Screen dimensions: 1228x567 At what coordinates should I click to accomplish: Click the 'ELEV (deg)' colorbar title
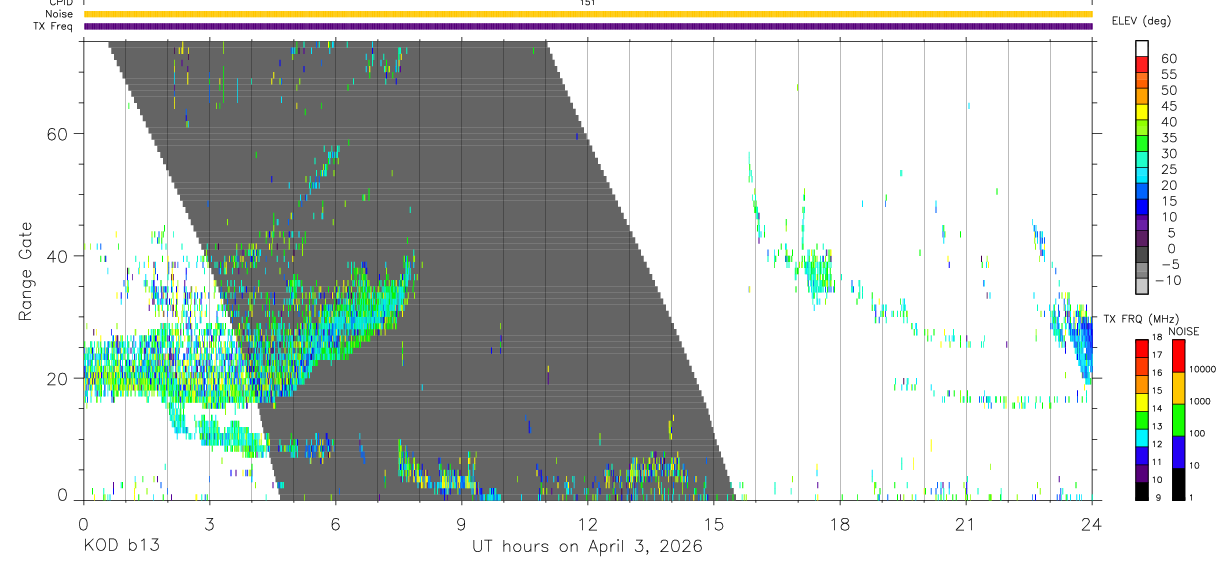tap(1143, 21)
